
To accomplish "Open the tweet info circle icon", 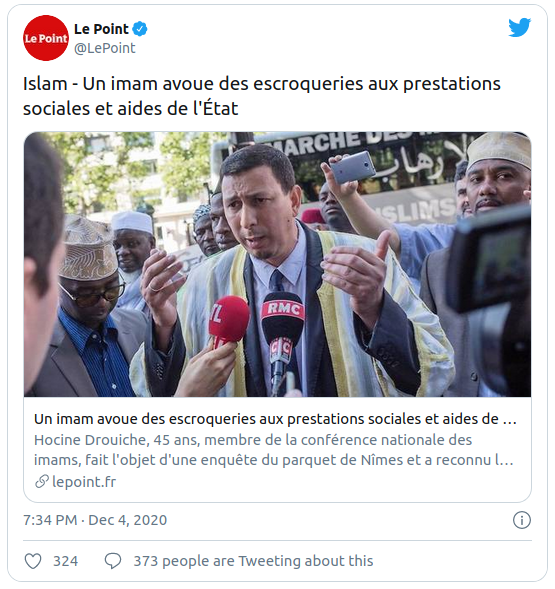I will (522, 520).
